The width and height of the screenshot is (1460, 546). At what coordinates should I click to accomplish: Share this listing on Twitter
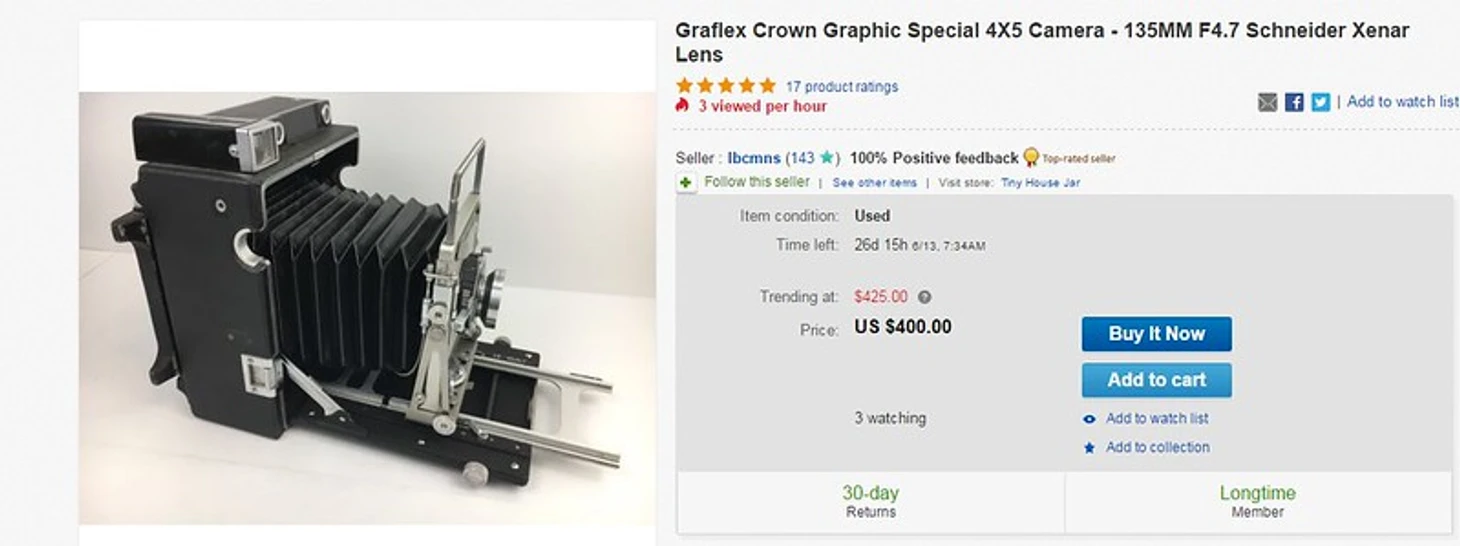pyautogui.click(x=1320, y=102)
